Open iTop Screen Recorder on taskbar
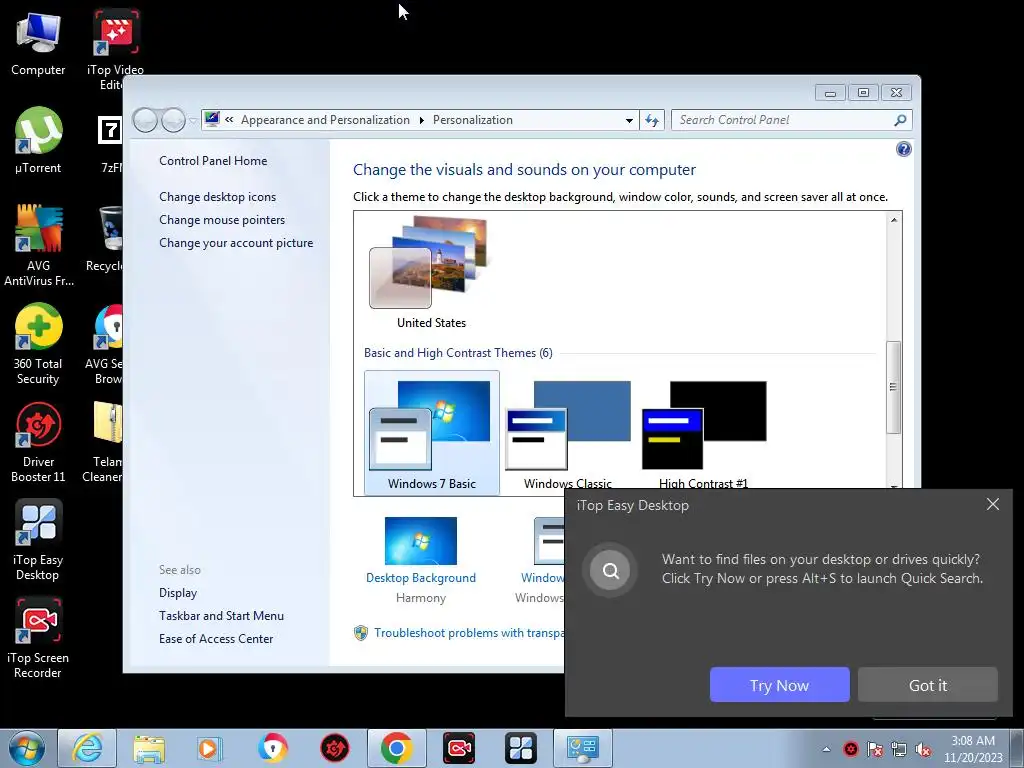 [458, 748]
